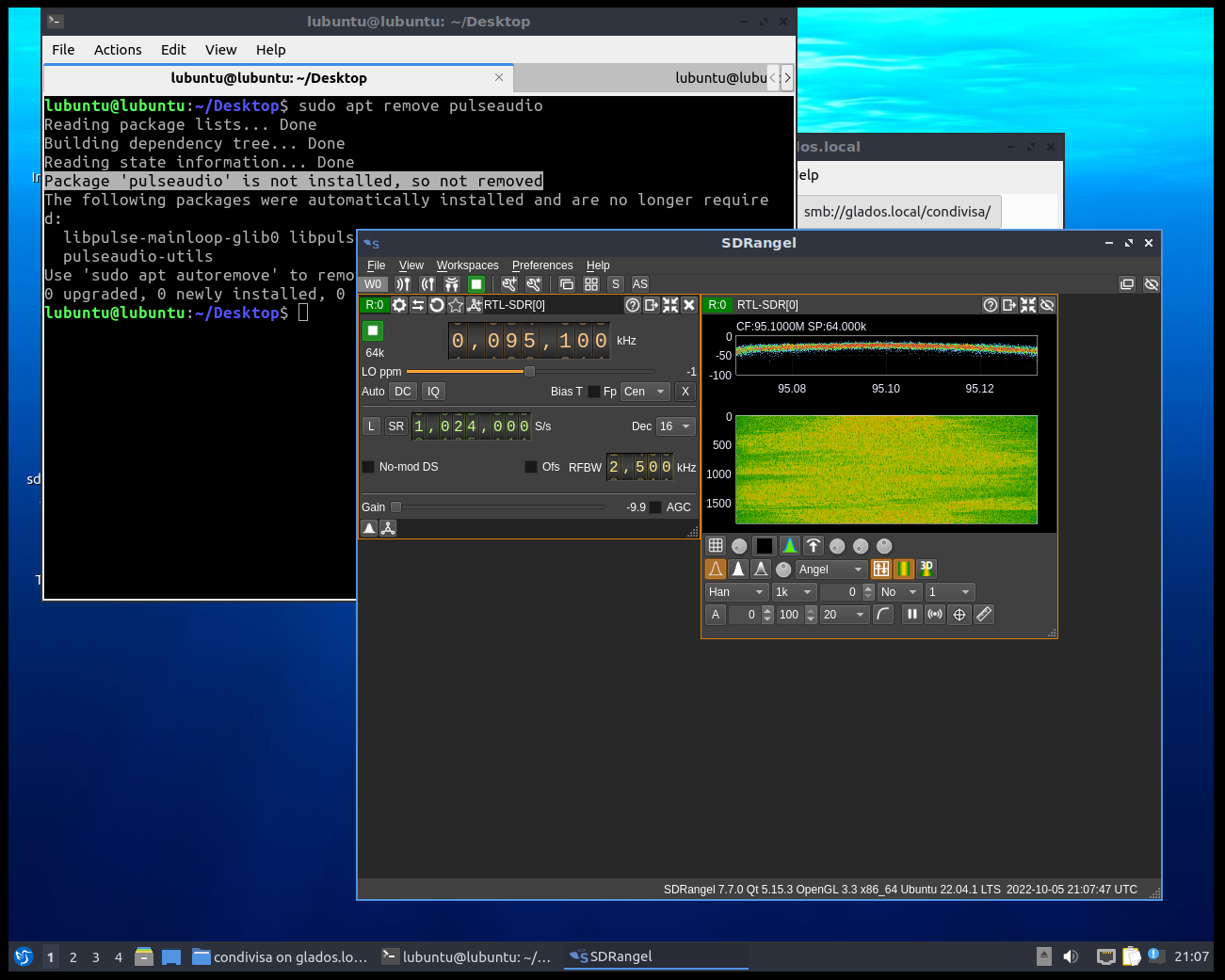Click the device reload arrows icon
Screen dimensions: 1225x980
click(x=437, y=304)
